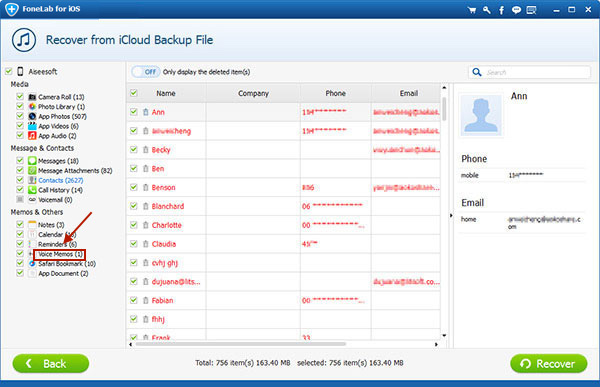Click the trash icon beside Ben
The image size is (600, 387).
pos(145,168)
